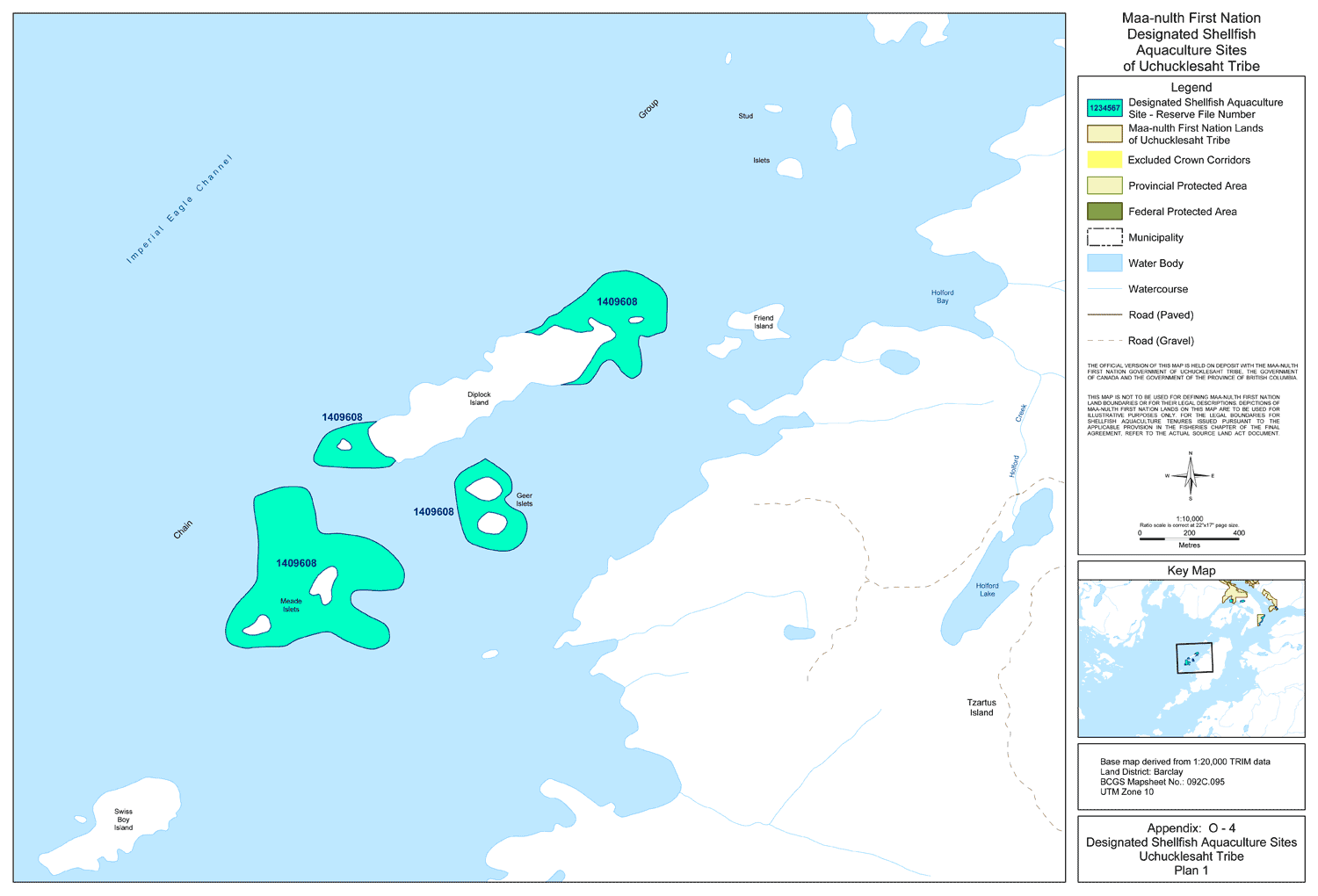The height and width of the screenshot is (896, 1318).
Task: Click the metres scale bar
Action: pyautogui.click(x=1189, y=538)
